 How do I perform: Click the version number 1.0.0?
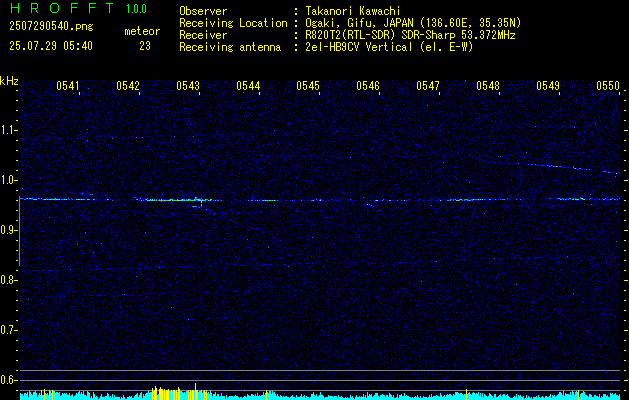click(x=136, y=9)
